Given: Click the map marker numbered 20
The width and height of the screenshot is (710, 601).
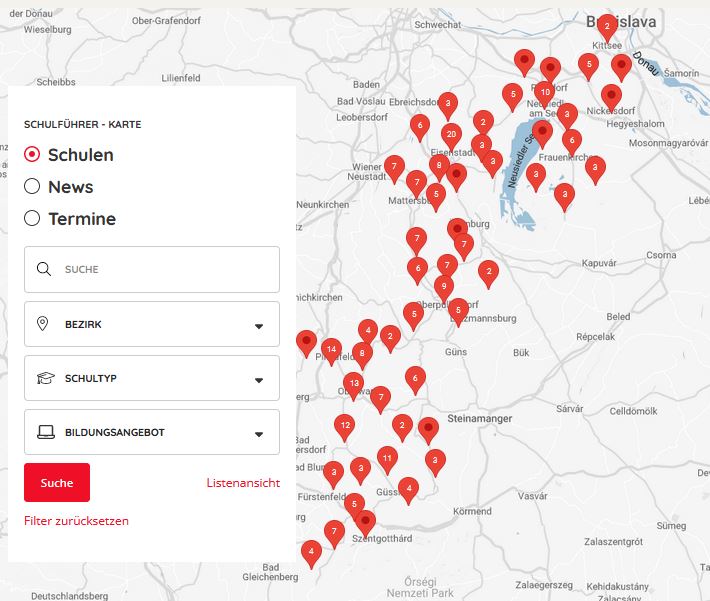Looking at the screenshot, I should pyautogui.click(x=451, y=134).
